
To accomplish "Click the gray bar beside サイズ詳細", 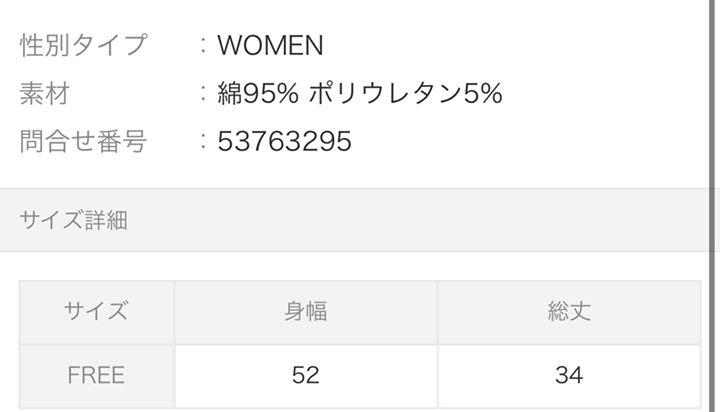I will tap(354, 220).
